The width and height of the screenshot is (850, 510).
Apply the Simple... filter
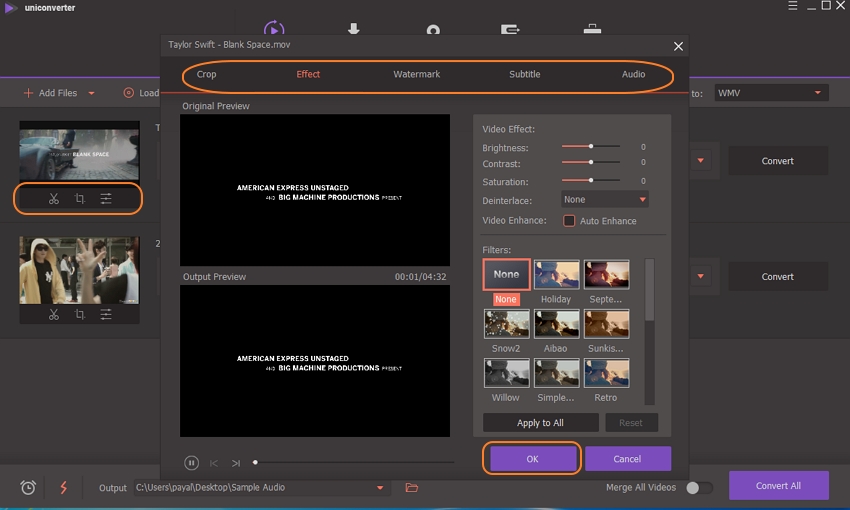[556, 373]
